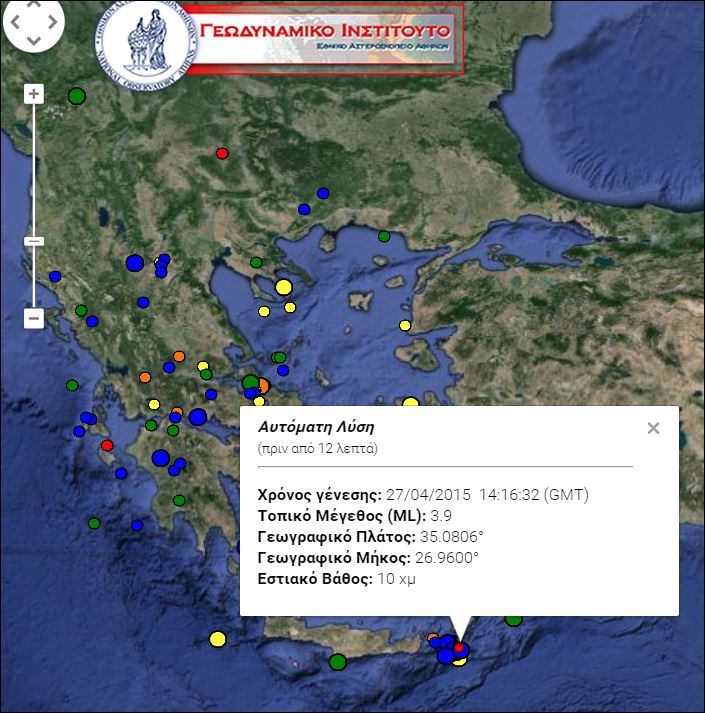Zoom in with the plus button
This screenshot has height=713, width=705.
coord(34,94)
